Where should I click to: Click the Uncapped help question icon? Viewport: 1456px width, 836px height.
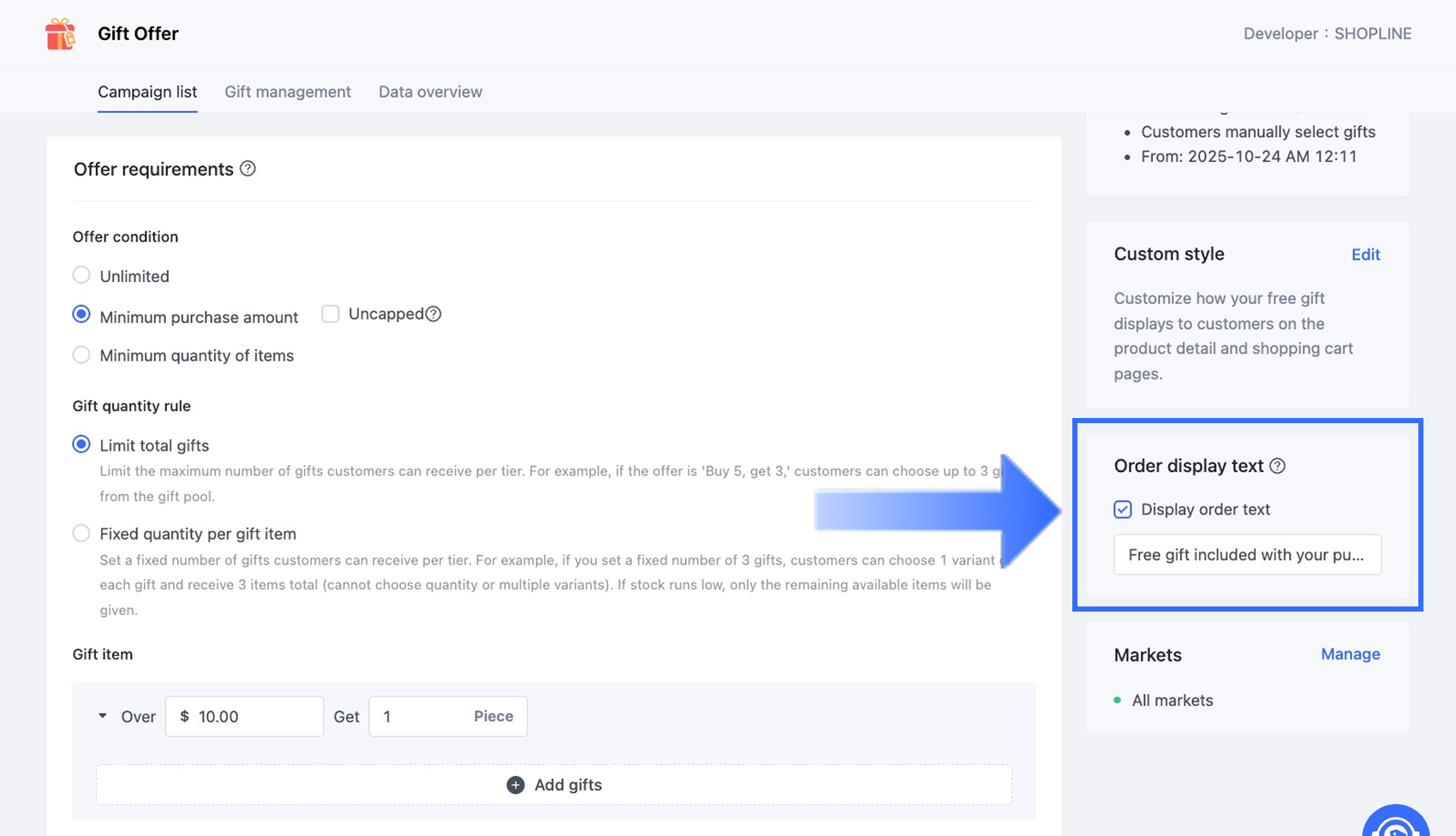(x=433, y=314)
